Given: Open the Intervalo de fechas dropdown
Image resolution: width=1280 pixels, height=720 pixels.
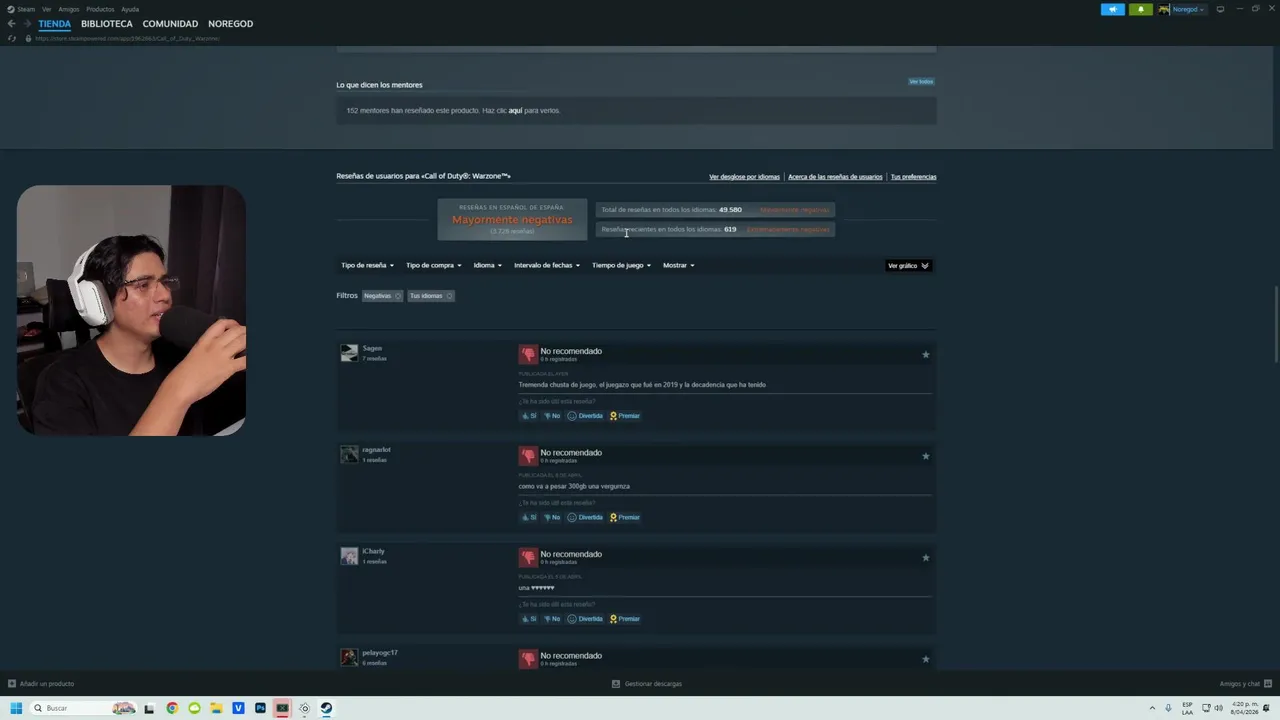Looking at the screenshot, I should click(547, 265).
